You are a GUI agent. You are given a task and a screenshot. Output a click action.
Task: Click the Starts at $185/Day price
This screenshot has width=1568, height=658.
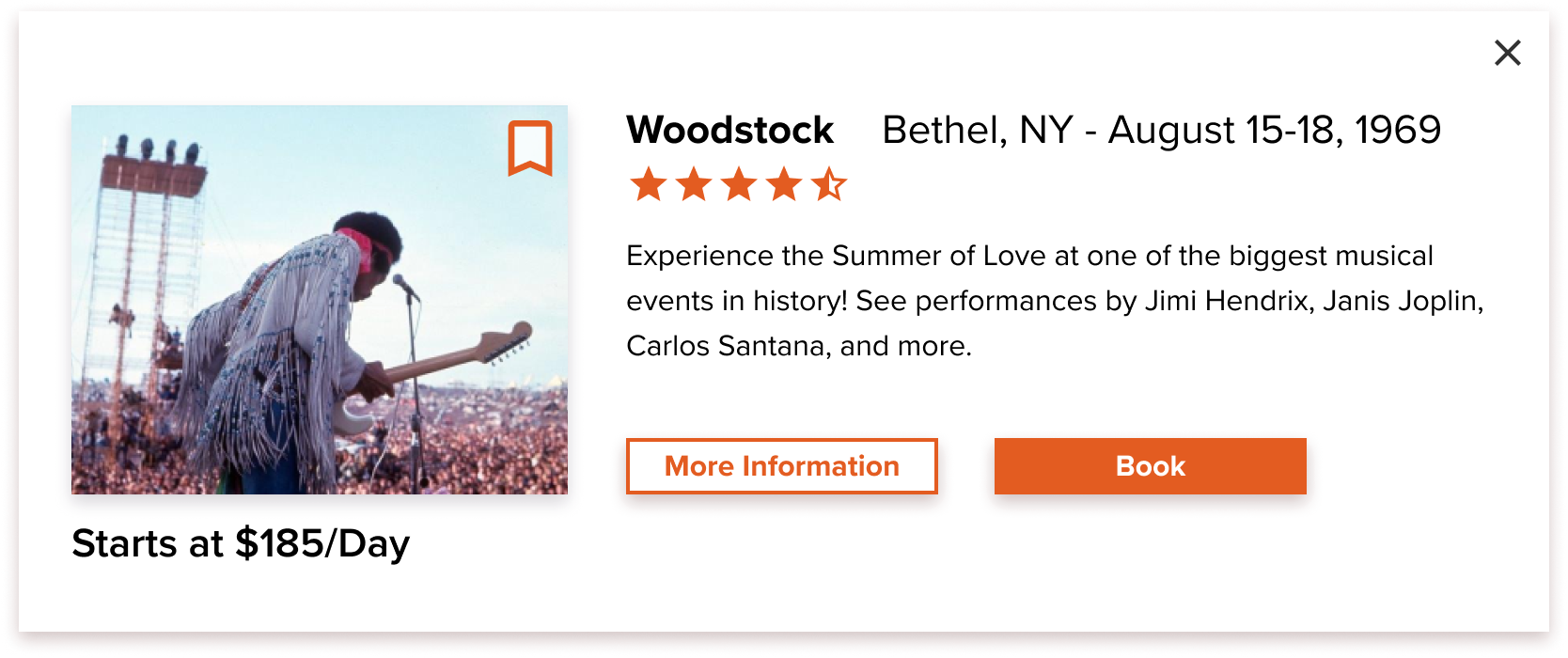pos(241,544)
